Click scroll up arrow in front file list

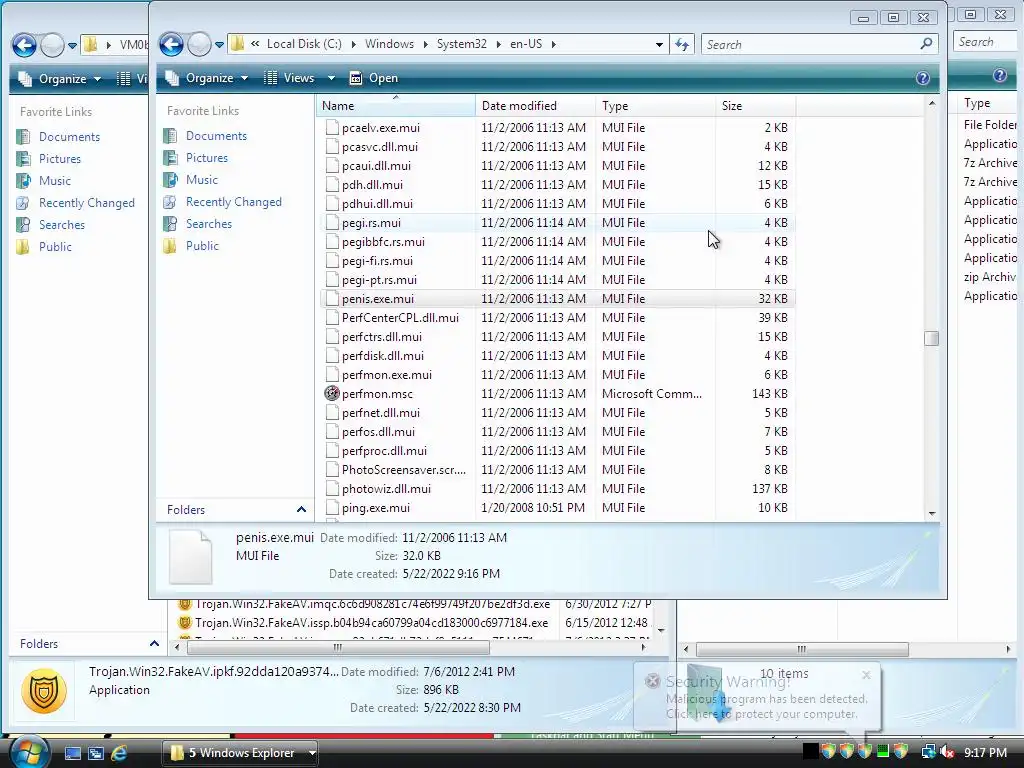[932, 104]
